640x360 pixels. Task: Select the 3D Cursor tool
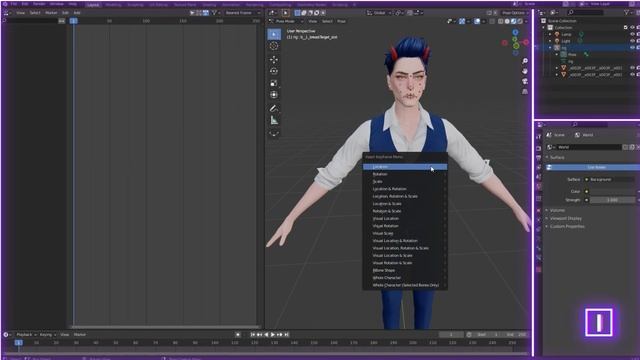pos(274,46)
